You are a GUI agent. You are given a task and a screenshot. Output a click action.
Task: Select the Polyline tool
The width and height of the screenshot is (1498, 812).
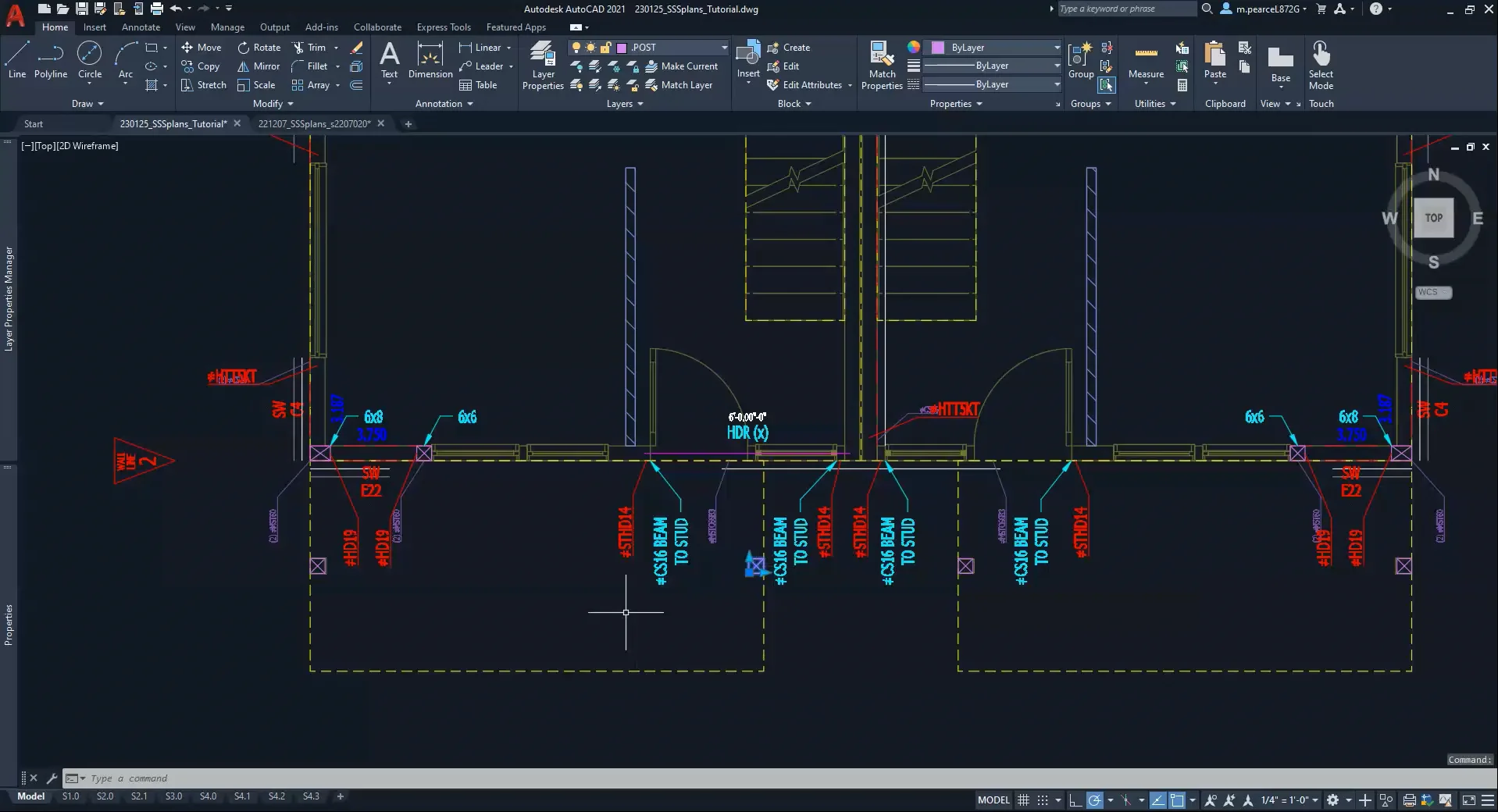50,62
